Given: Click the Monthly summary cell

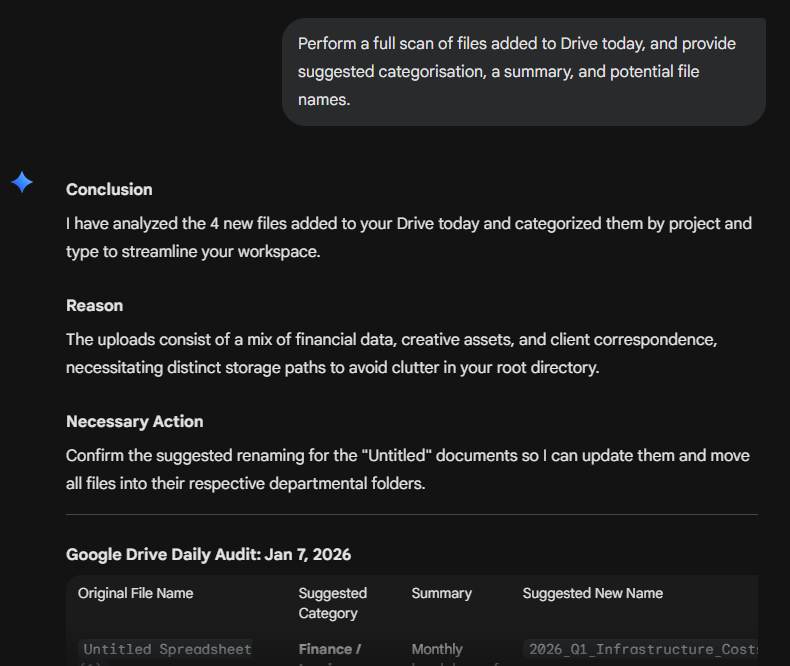Looking at the screenshot, I should click(437, 649).
